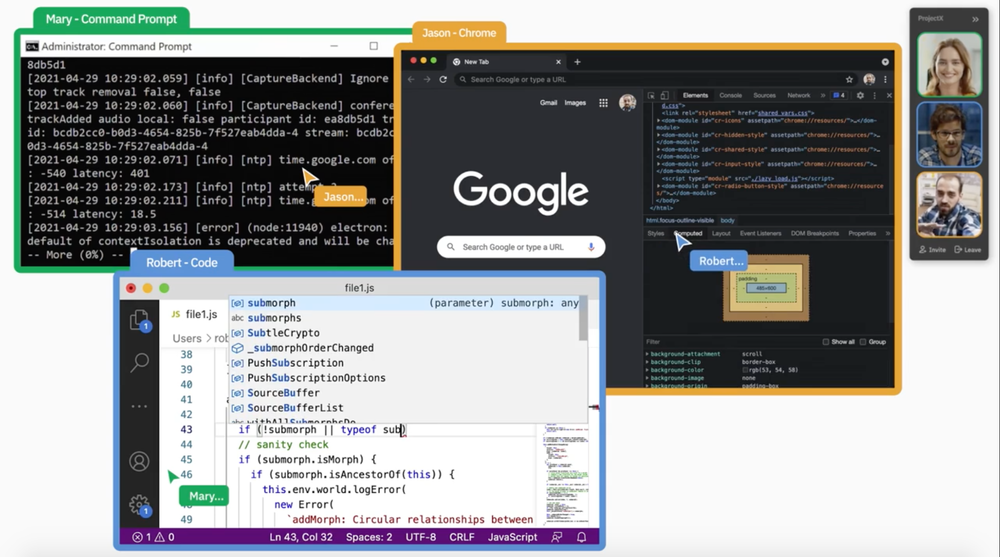This screenshot has height=557, width=1000.
Task: Switch to the Console tab in DevTools
Action: (730, 95)
